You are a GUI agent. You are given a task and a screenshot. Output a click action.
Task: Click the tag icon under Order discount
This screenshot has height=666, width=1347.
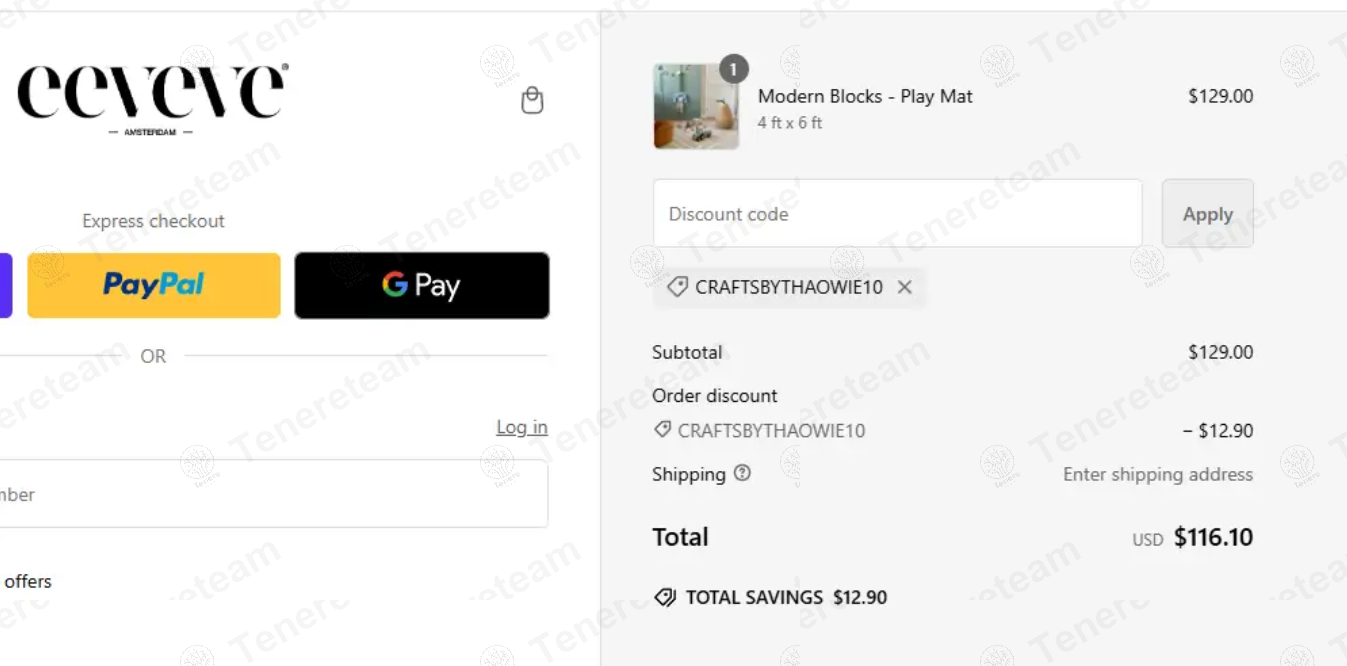(x=662, y=430)
